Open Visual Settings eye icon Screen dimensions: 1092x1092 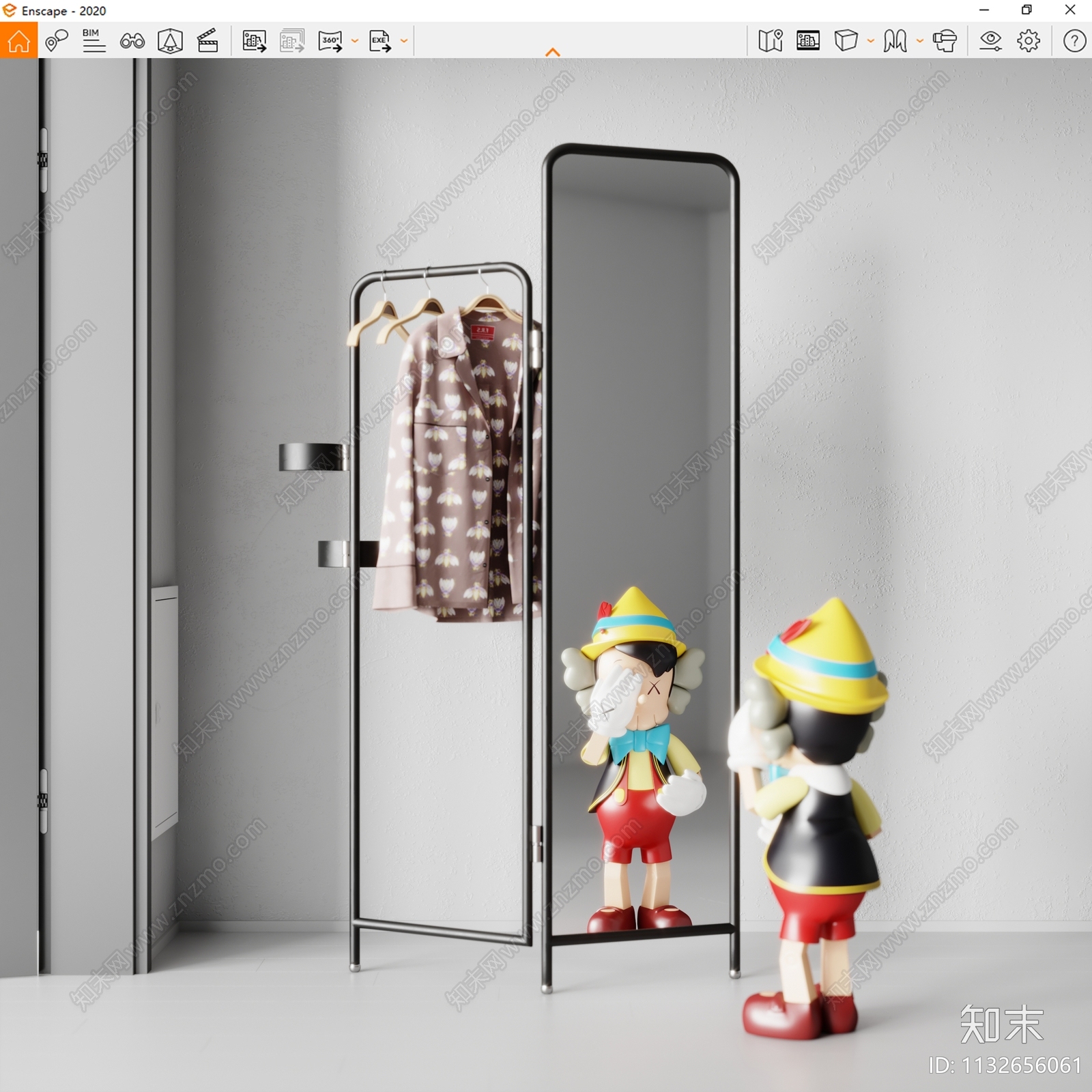[990, 41]
